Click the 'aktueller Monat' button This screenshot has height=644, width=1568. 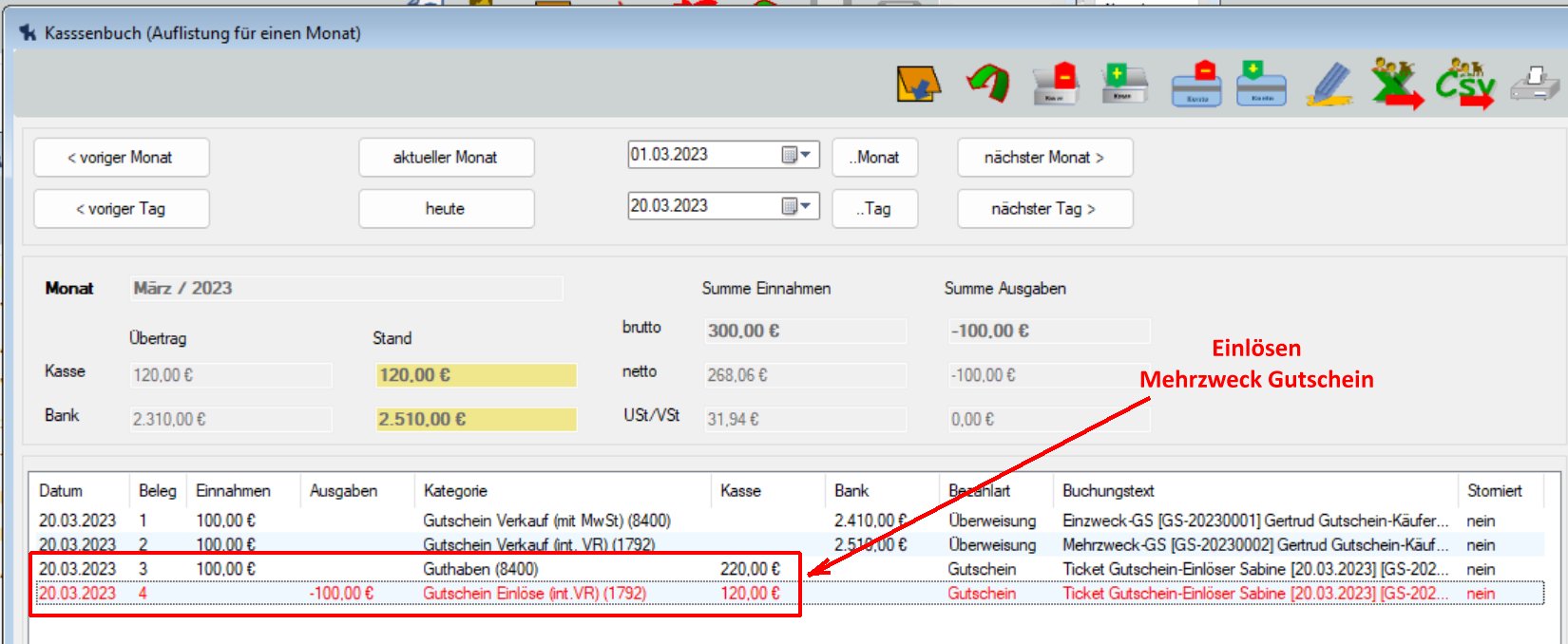coord(446,158)
